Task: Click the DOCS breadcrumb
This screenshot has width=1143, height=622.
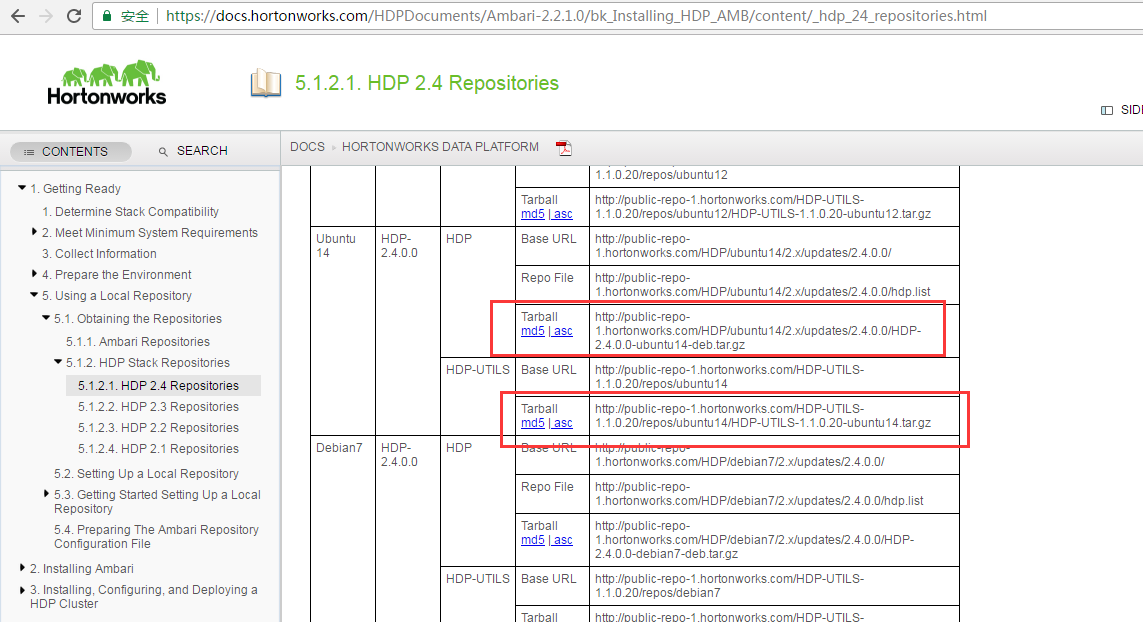Action: pyautogui.click(x=307, y=147)
